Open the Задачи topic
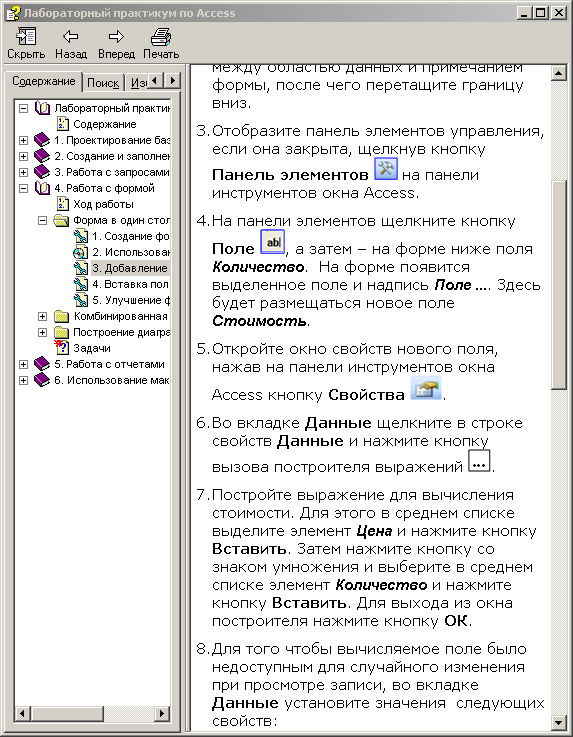This screenshot has width=573, height=737. 92,348
